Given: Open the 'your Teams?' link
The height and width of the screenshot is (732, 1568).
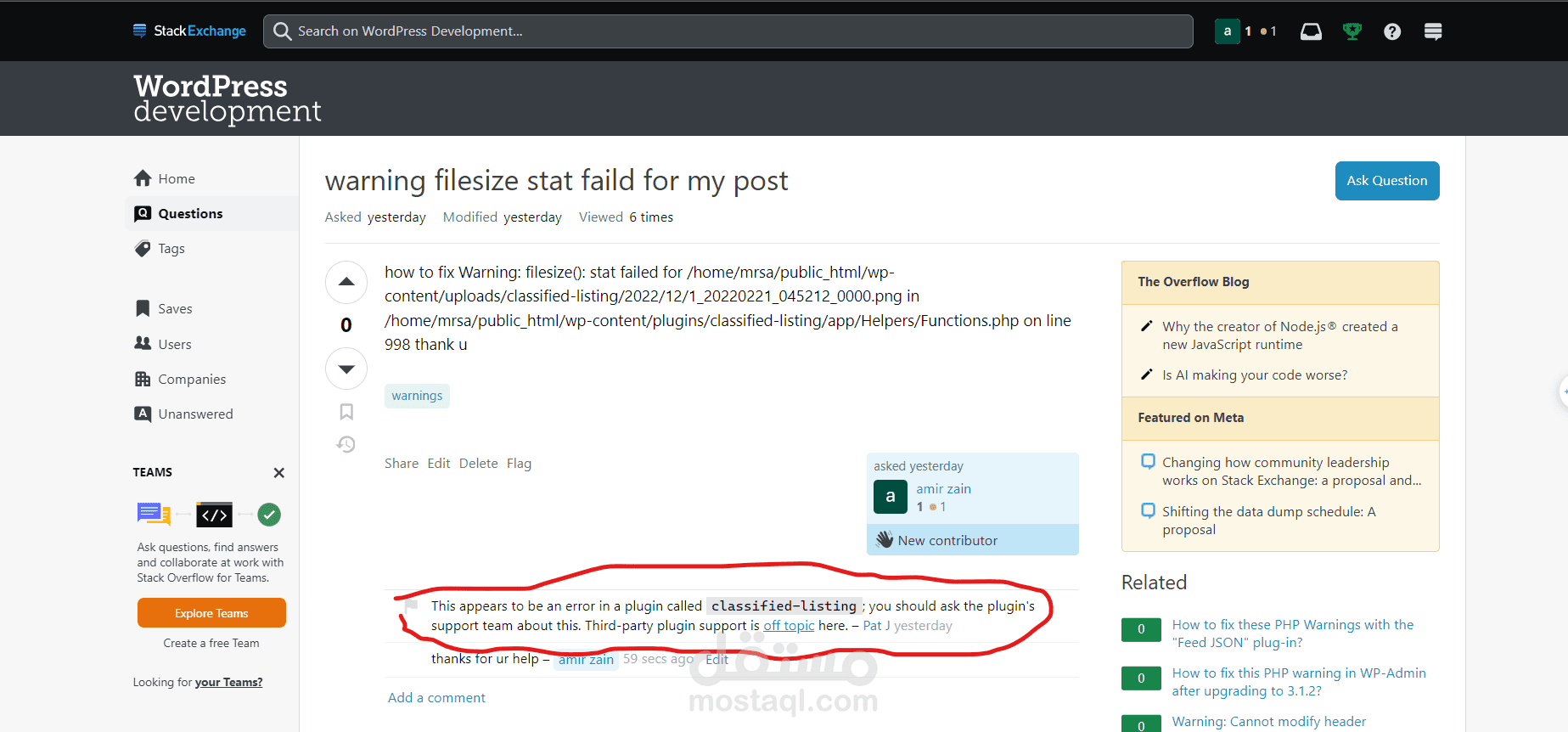Looking at the screenshot, I should coord(228,682).
